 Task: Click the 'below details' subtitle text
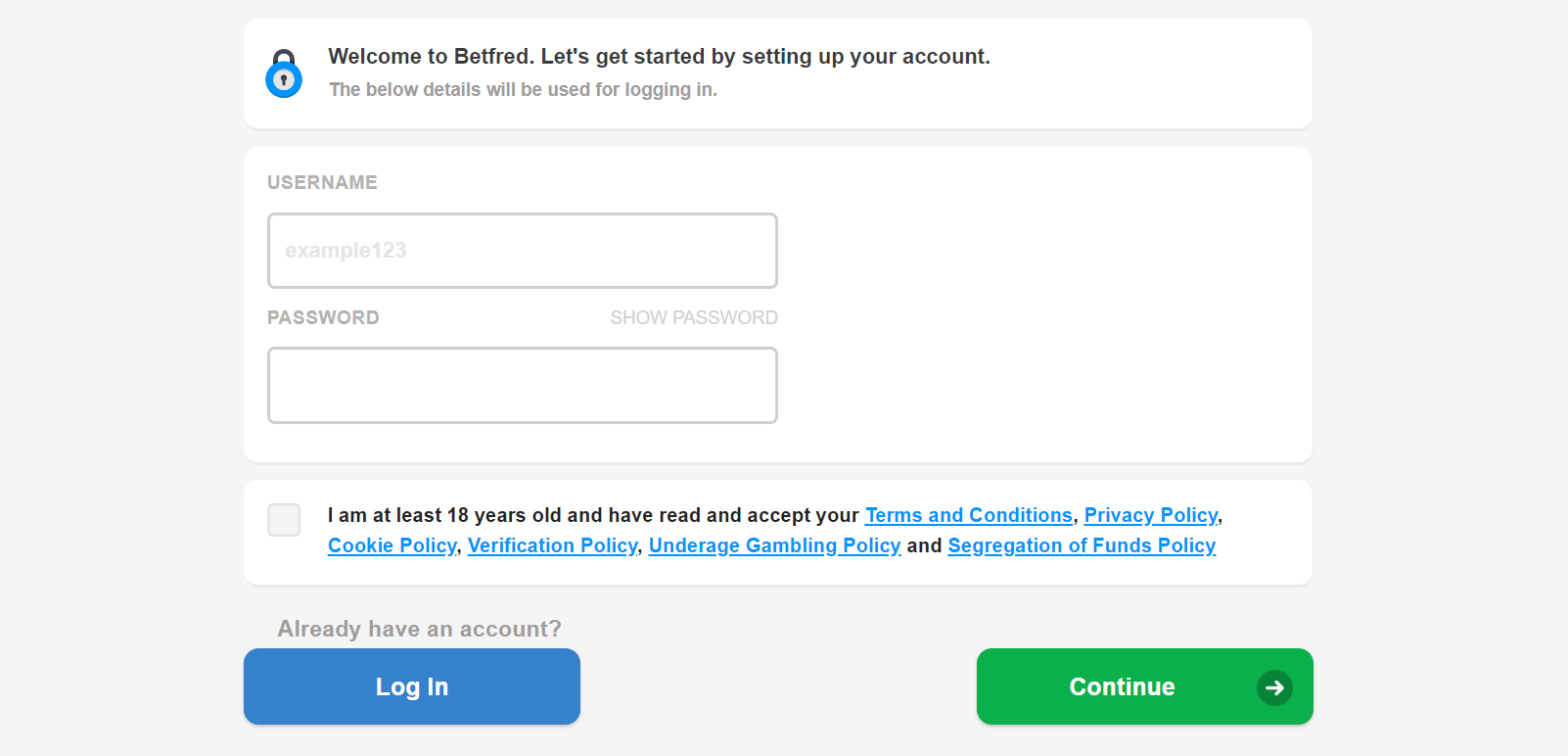pos(523,90)
